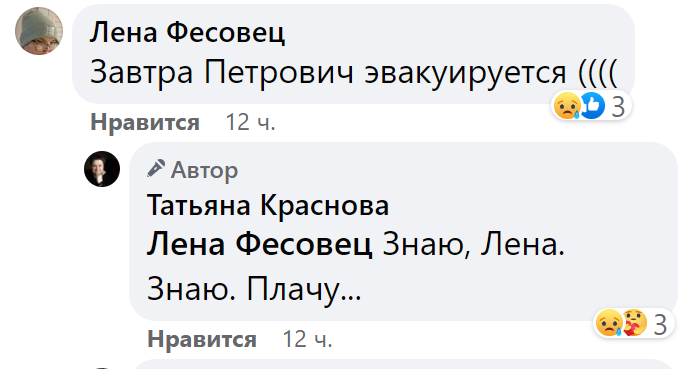683x369 pixels.
Task: Click the Автор badge label
Action: click(204, 170)
